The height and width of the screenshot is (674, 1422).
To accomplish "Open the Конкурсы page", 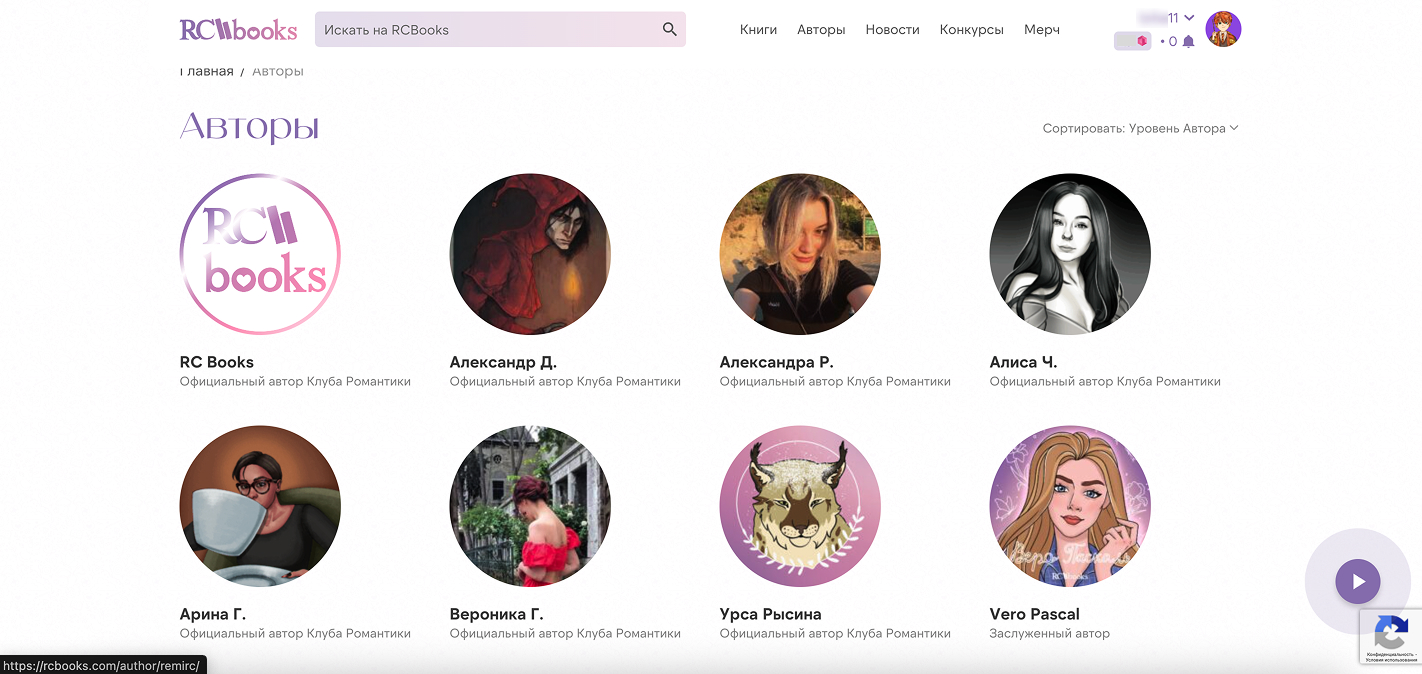I will (971, 30).
